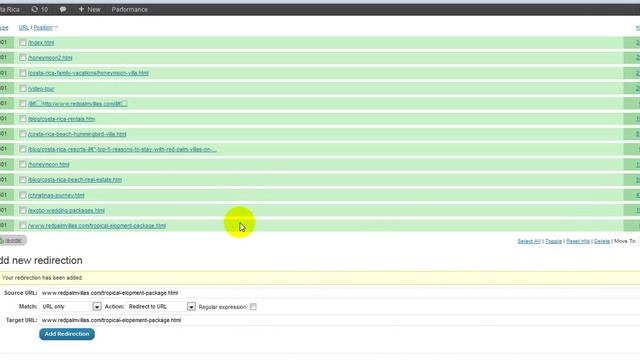
Task: Open the tropical-elopement-package.html list link
Action: (97, 225)
